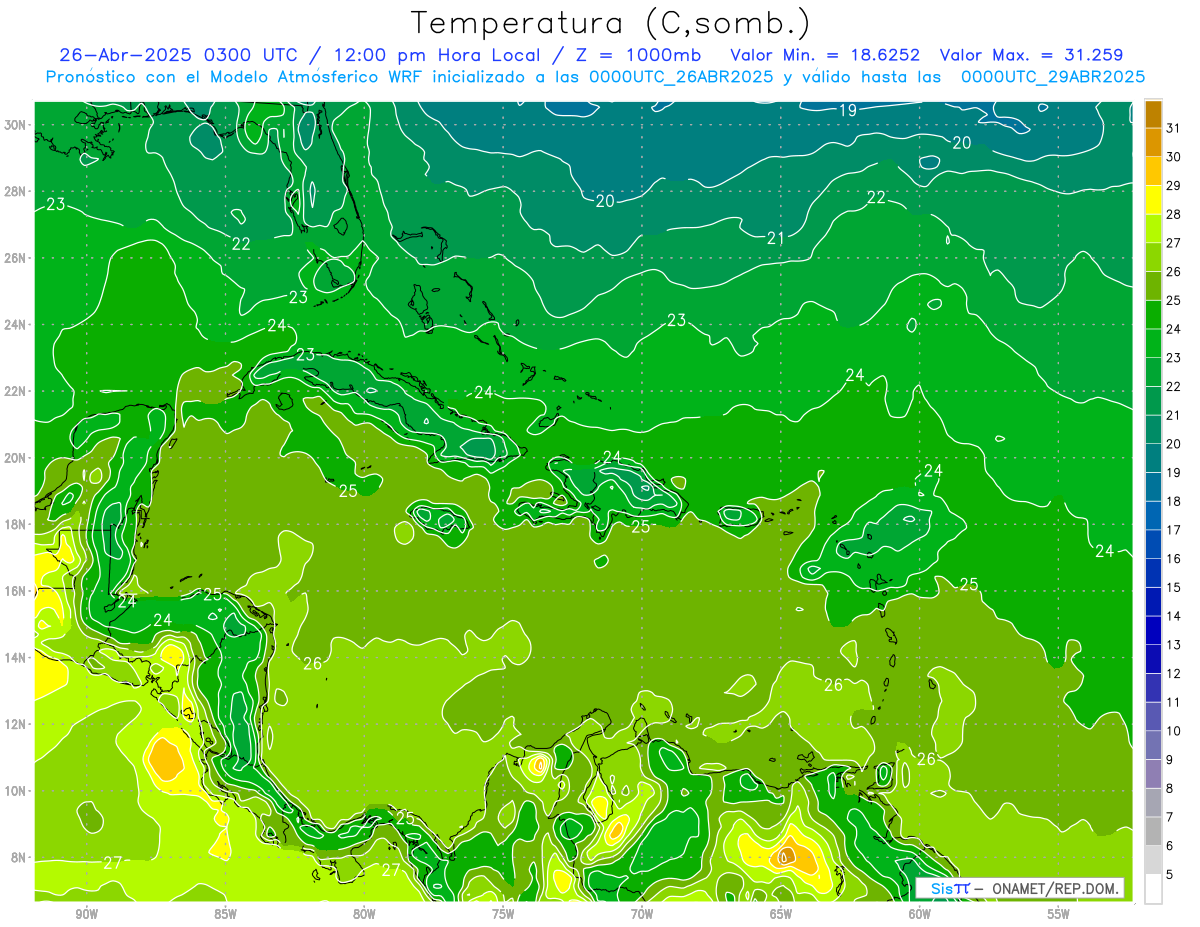Click the '55W' longitude label
This screenshot has height=927, width=1200.
pos(1059,914)
